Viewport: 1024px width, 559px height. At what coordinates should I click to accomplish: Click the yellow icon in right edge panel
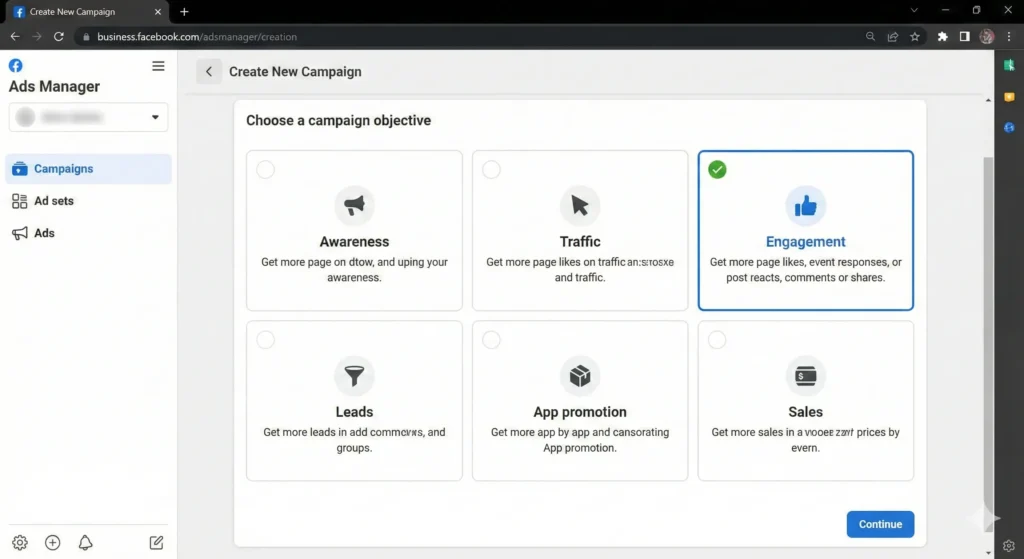point(1009,97)
